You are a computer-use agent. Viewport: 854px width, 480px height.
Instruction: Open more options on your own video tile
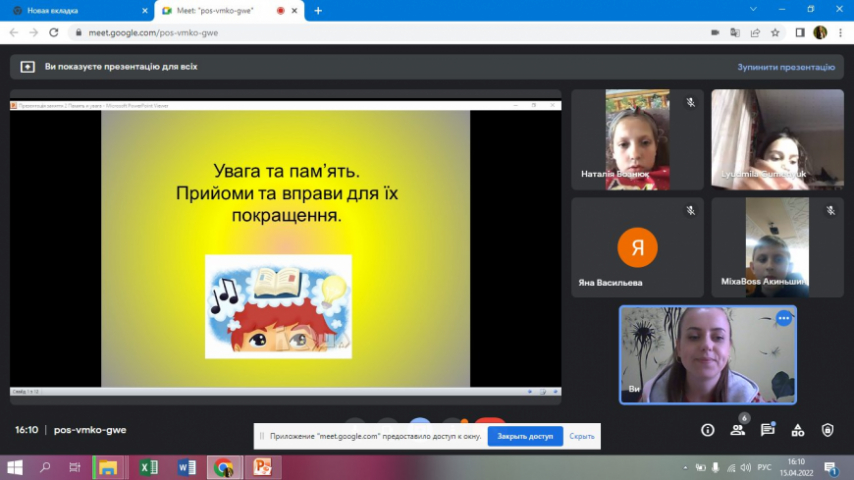coord(784,318)
